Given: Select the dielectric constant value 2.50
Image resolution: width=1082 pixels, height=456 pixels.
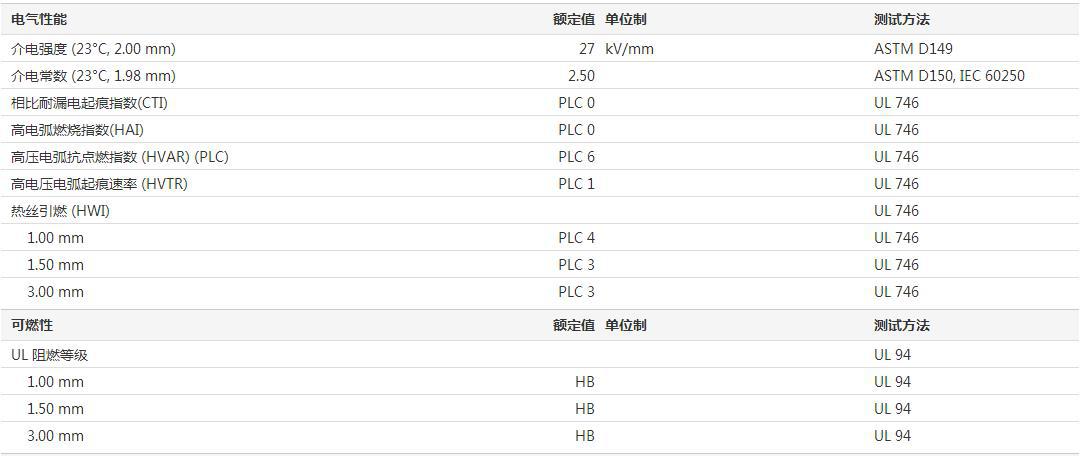Looking at the screenshot, I should pos(581,75).
